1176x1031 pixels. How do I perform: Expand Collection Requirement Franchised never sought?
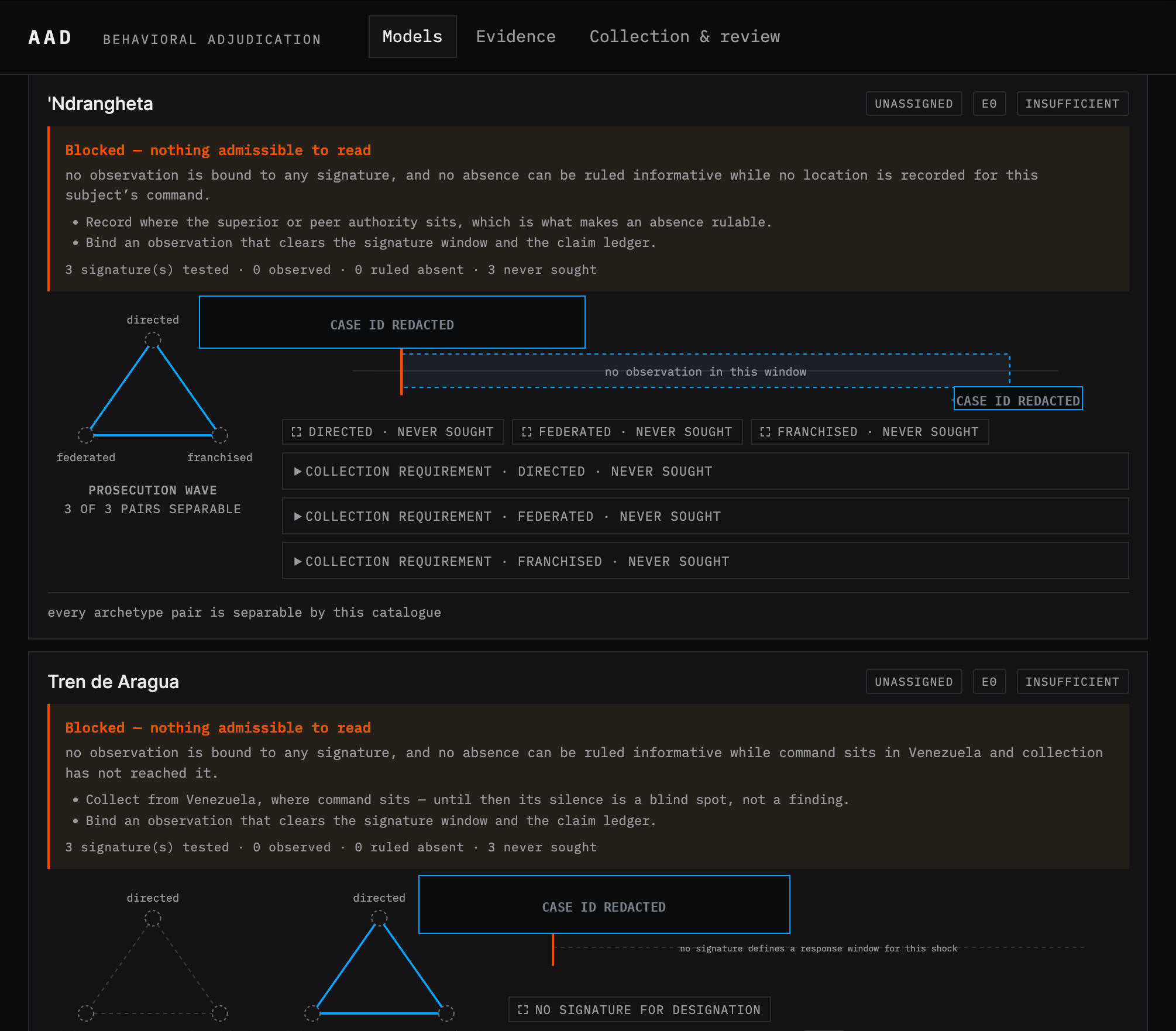tap(705, 561)
